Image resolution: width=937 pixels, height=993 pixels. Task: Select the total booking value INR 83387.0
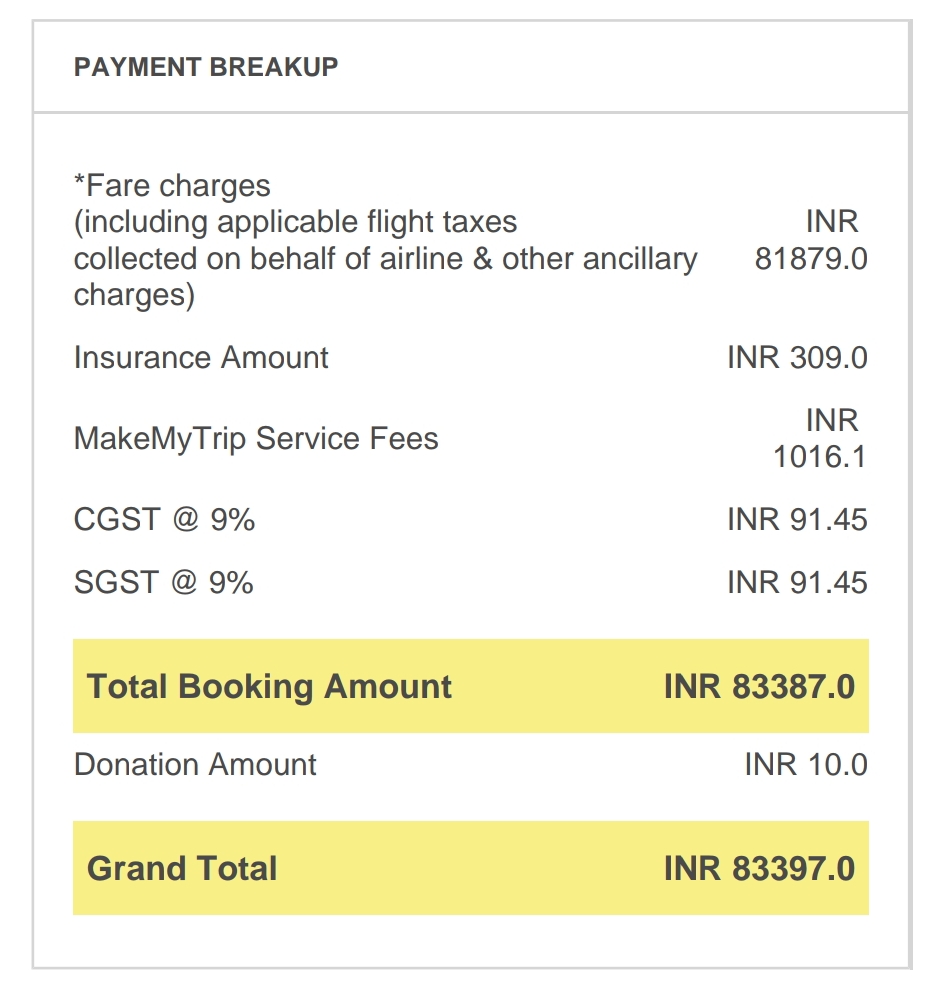coord(759,686)
